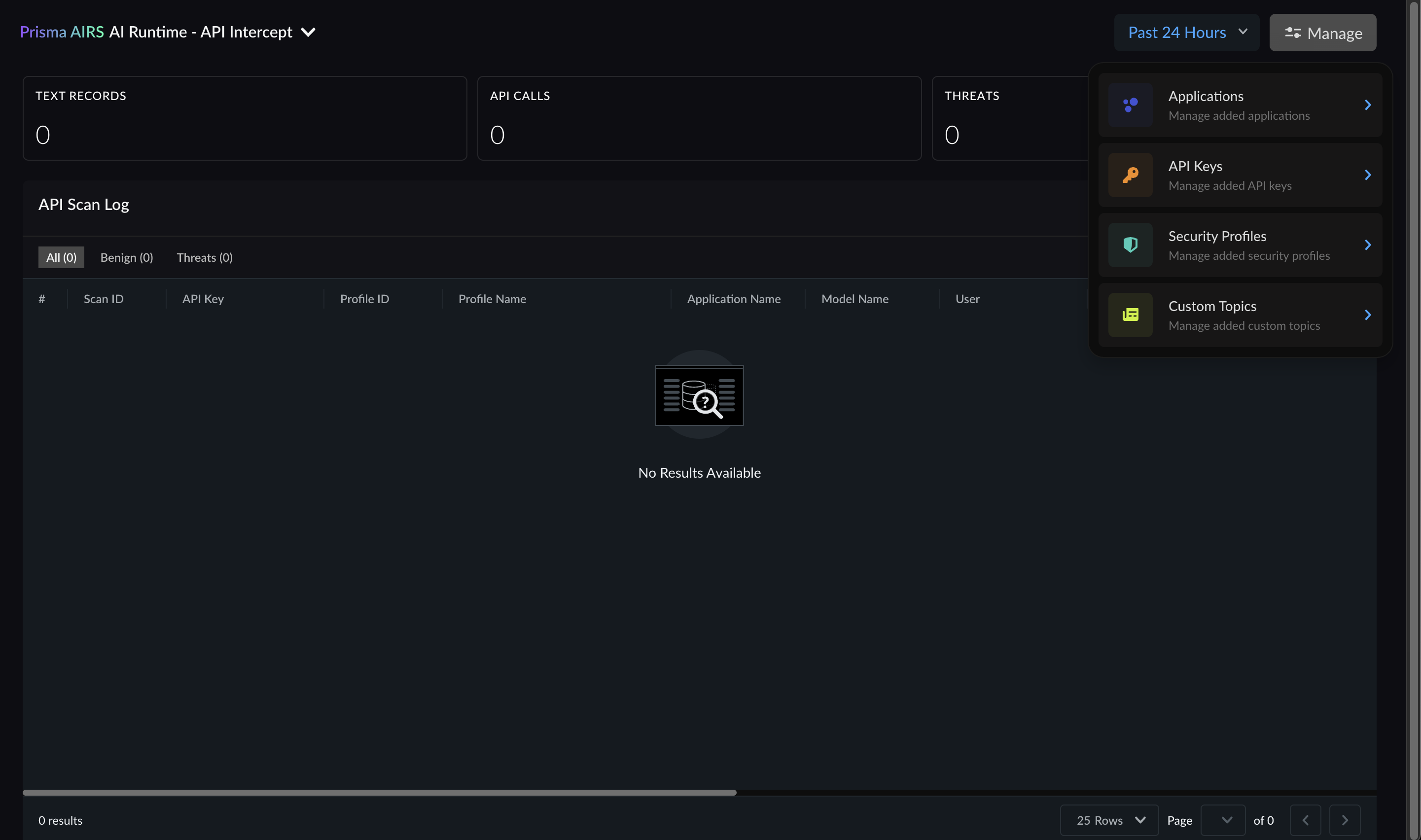Expand AI Runtime - API Intercept title dropdown

[308, 32]
